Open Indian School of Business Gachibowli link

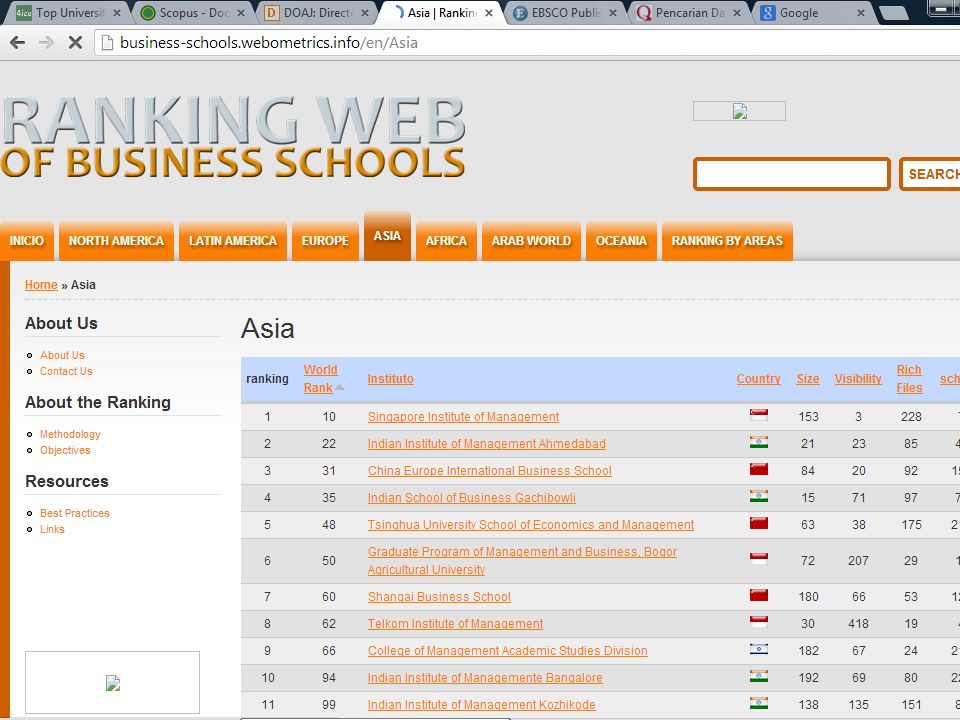point(471,498)
